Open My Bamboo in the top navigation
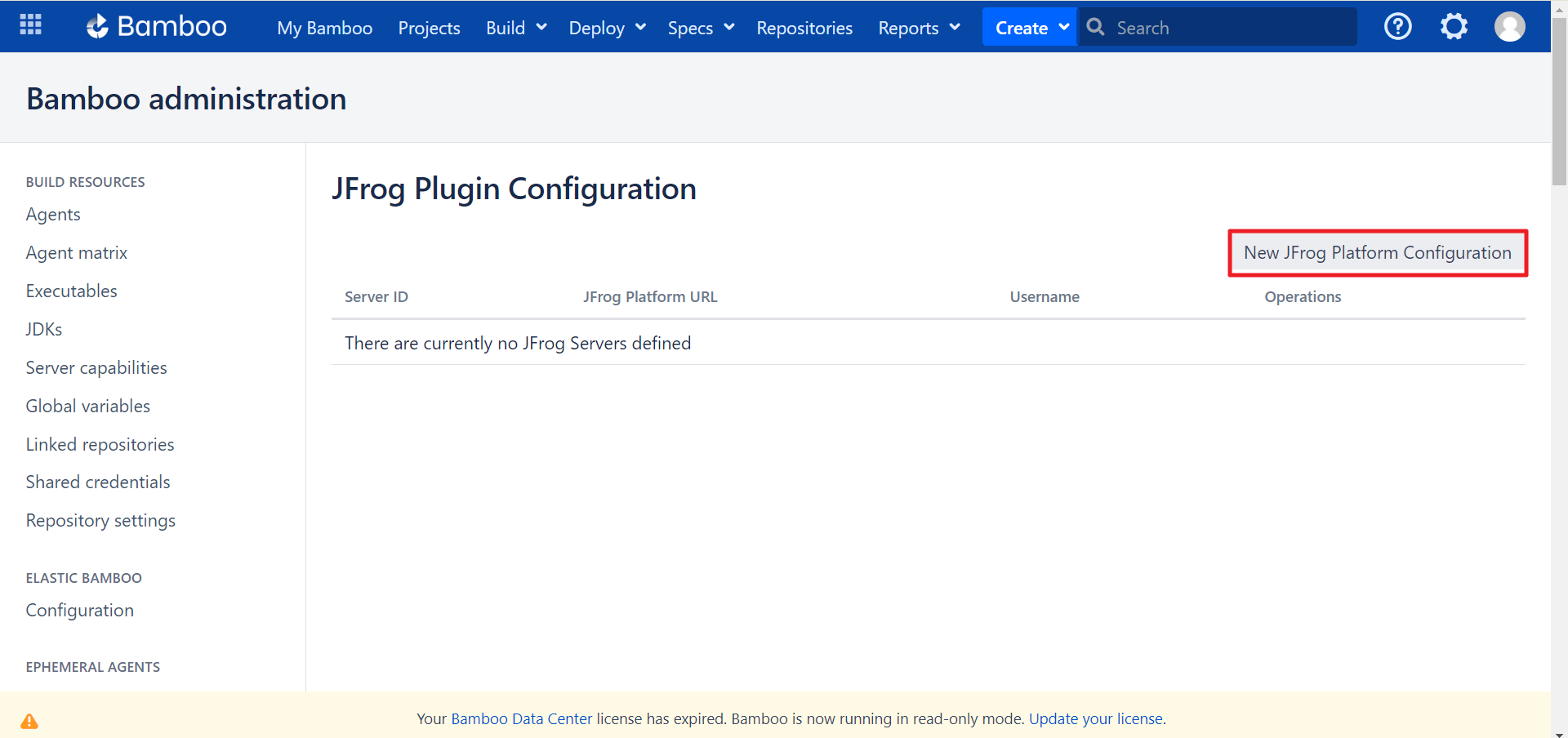The image size is (1568, 738). pos(324,28)
